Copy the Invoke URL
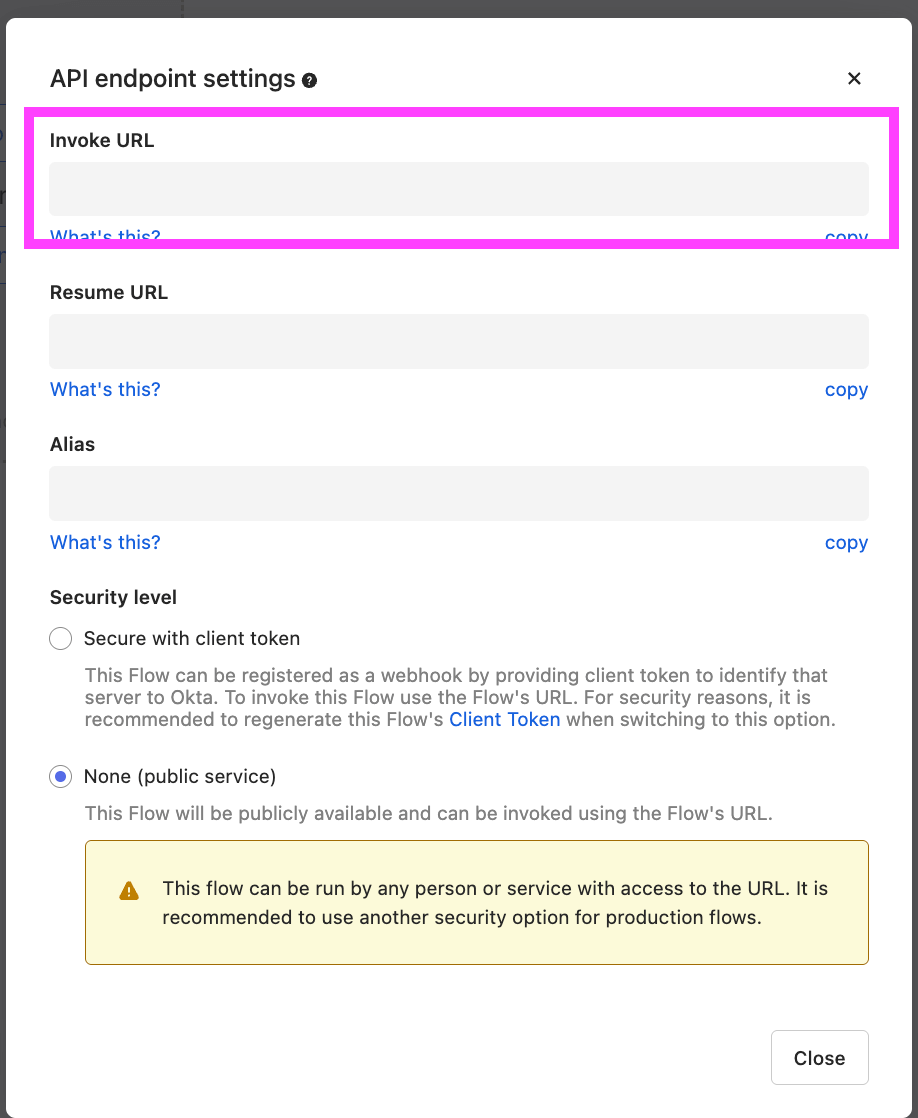918x1118 pixels. 846,235
